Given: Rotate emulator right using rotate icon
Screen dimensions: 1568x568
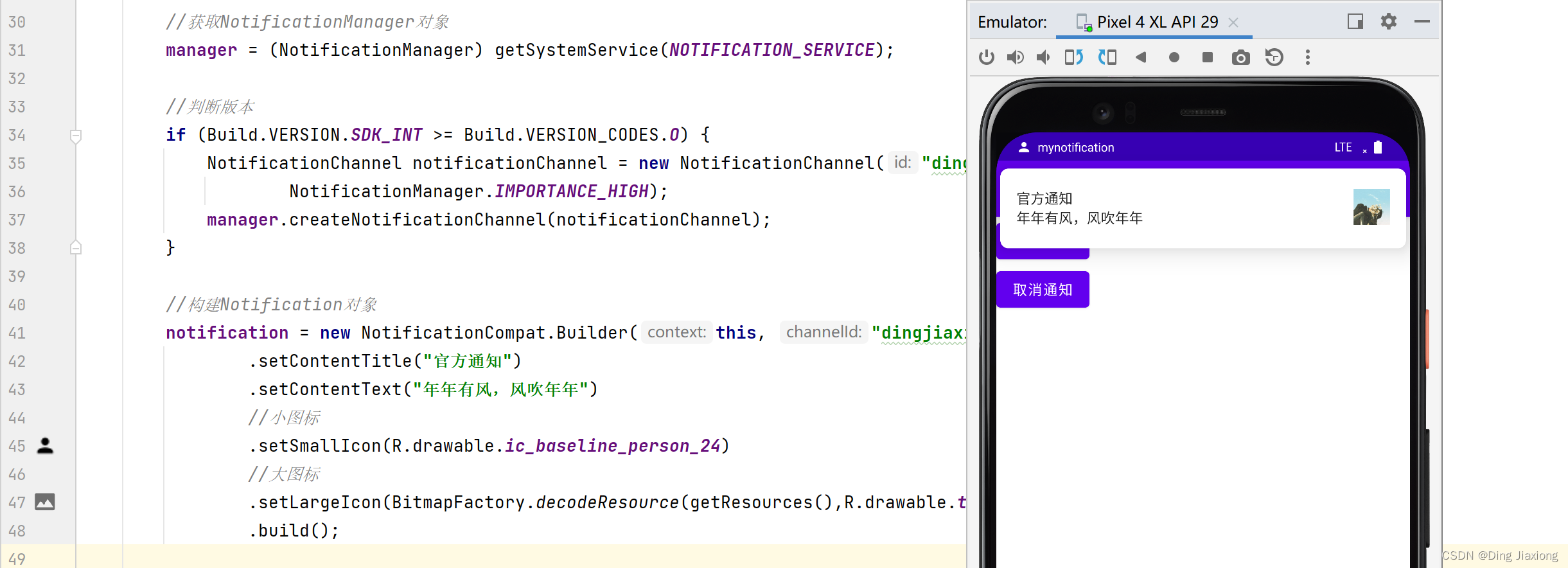Looking at the screenshot, I should (1107, 58).
